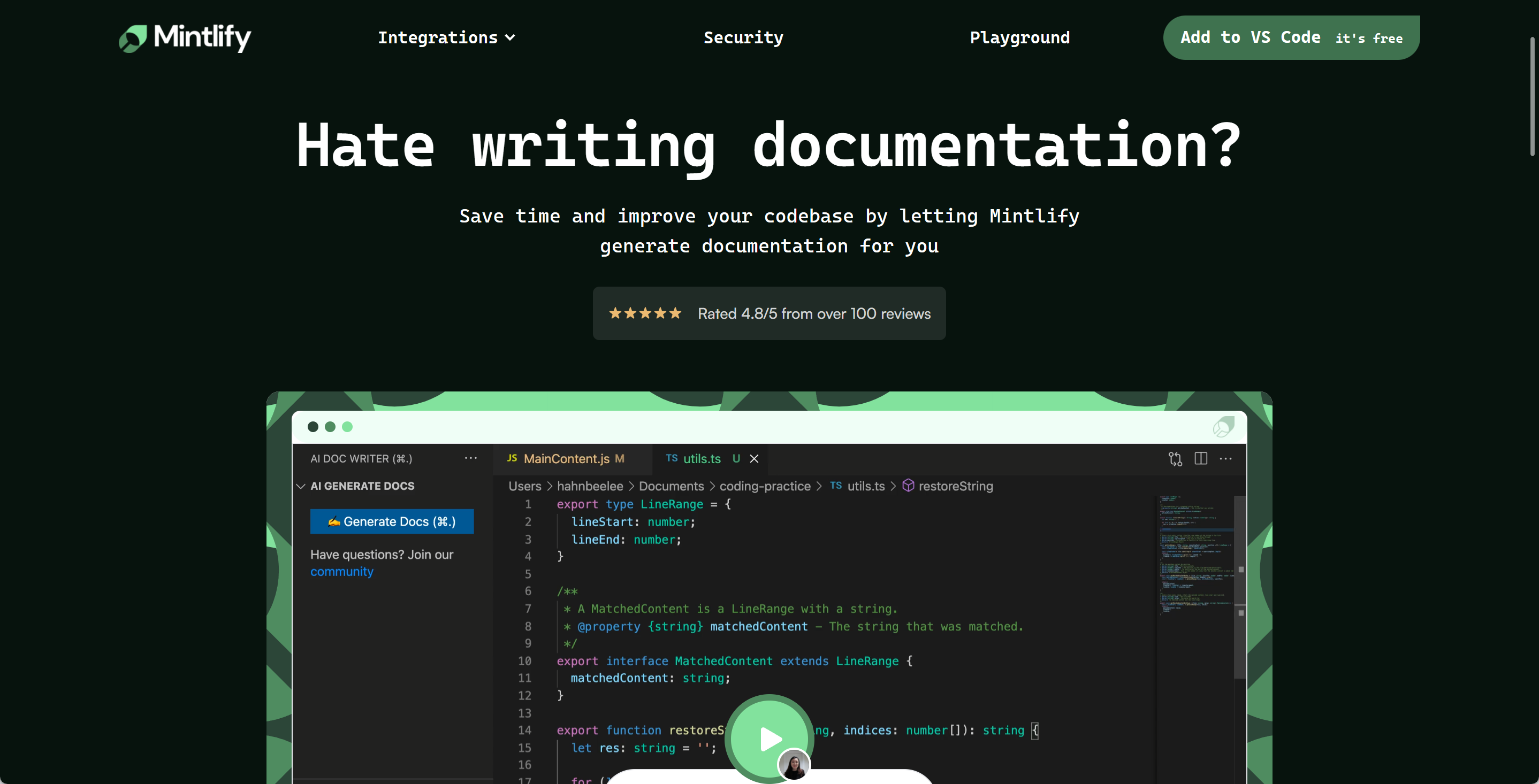This screenshot has width=1539, height=784.
Task: Click the light green window control dot
Action: click(347, 427)
